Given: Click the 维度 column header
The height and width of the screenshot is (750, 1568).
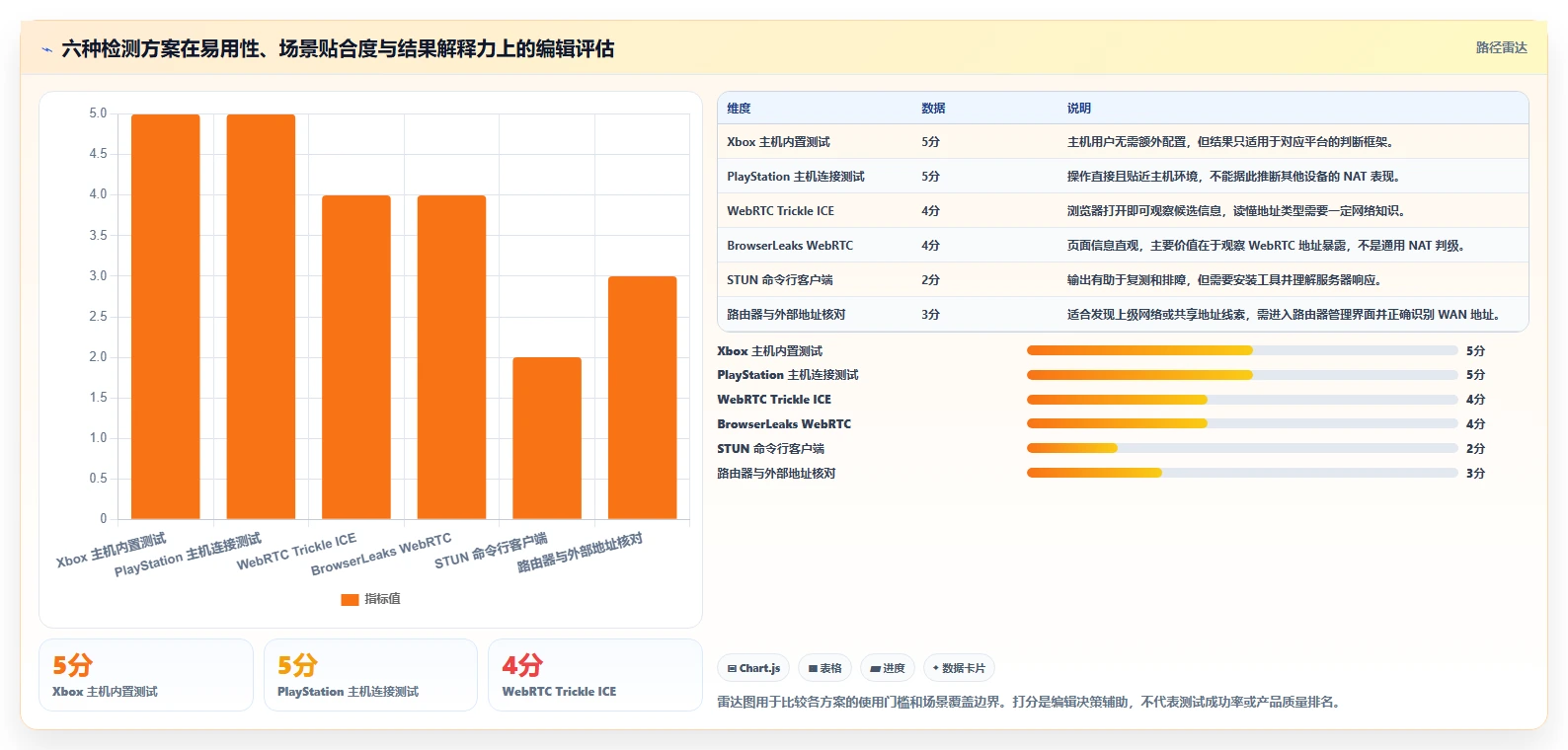Looking at the screenshot, I should click(x=739, y=109).
